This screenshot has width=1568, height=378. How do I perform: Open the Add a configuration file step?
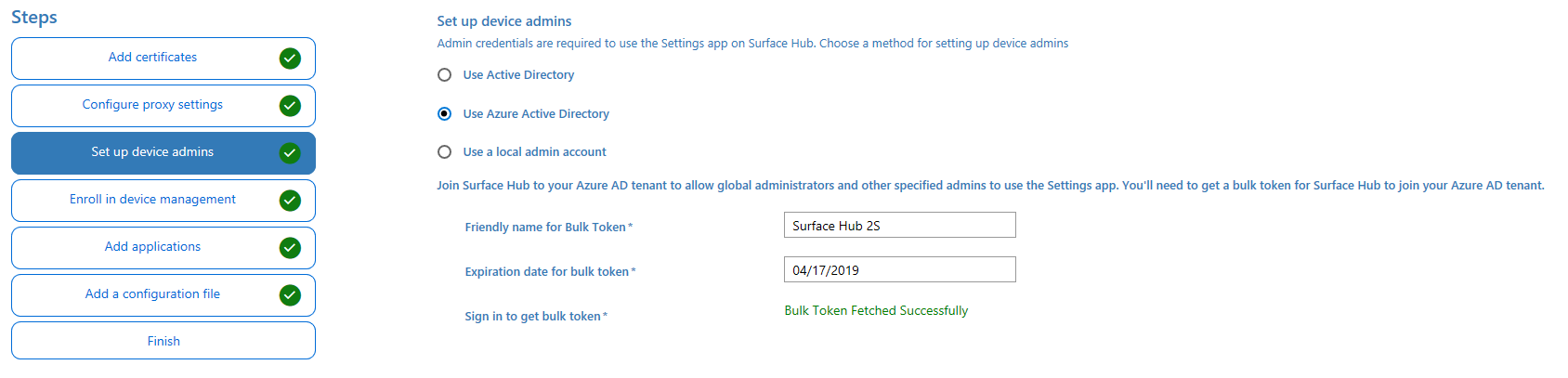[x=152, y=294]
